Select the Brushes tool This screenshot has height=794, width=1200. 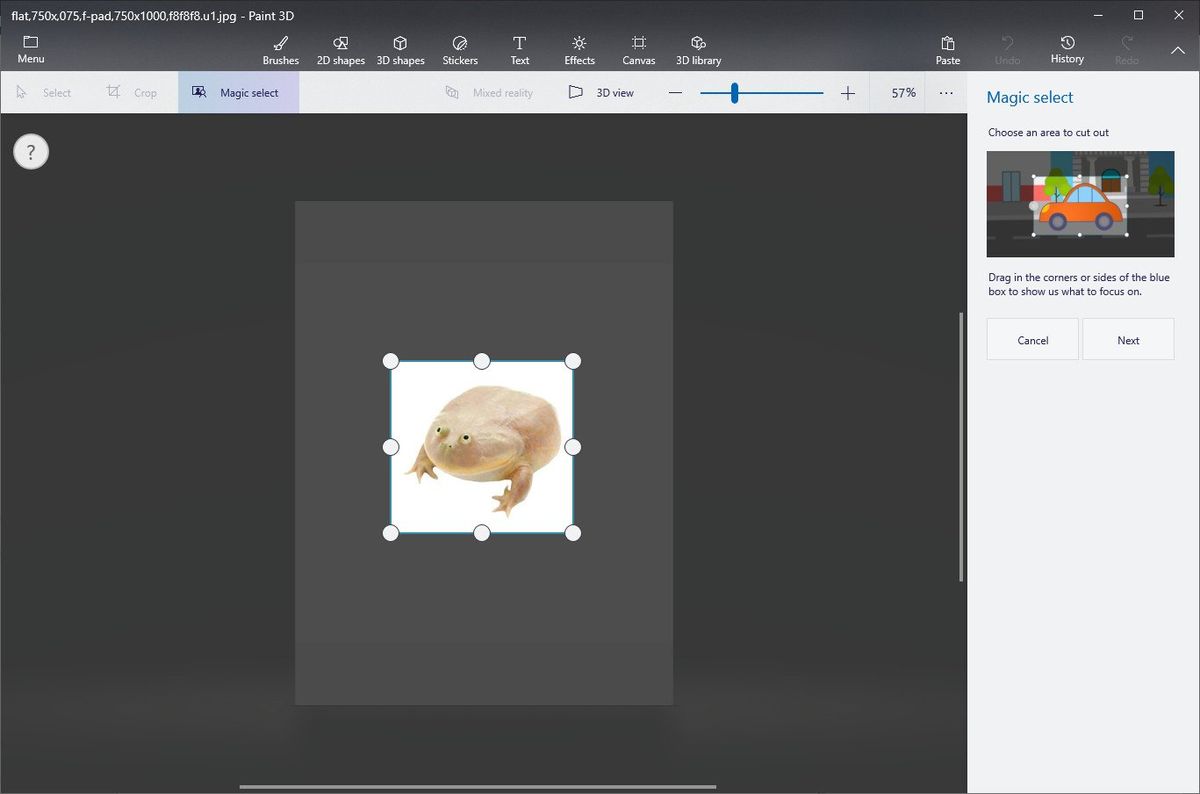coord(280,48)
